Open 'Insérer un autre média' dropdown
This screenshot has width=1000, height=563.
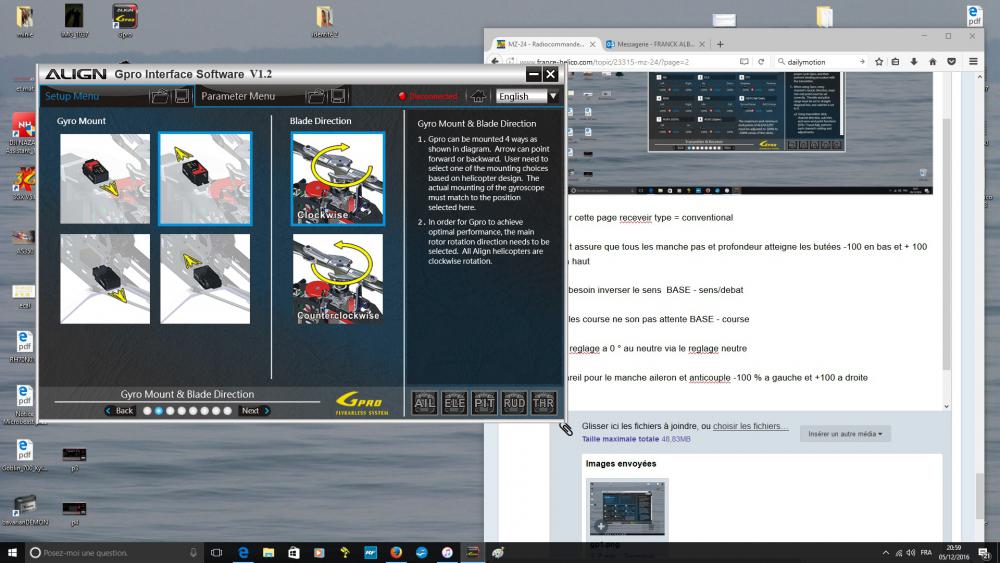tap(845, 434)
